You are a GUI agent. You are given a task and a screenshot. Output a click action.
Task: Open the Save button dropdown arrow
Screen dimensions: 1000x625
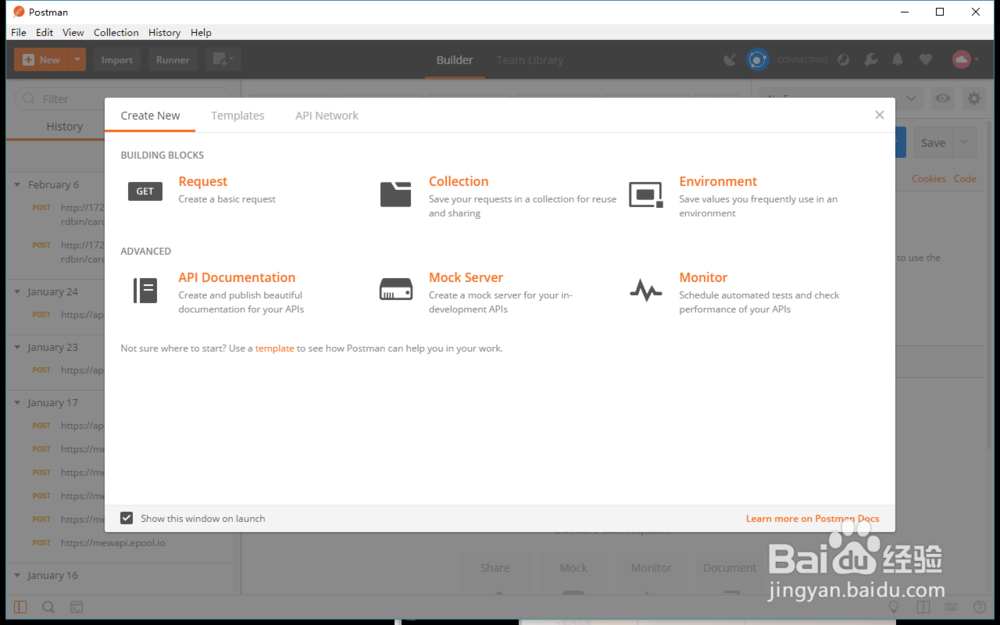pos(964,142)
